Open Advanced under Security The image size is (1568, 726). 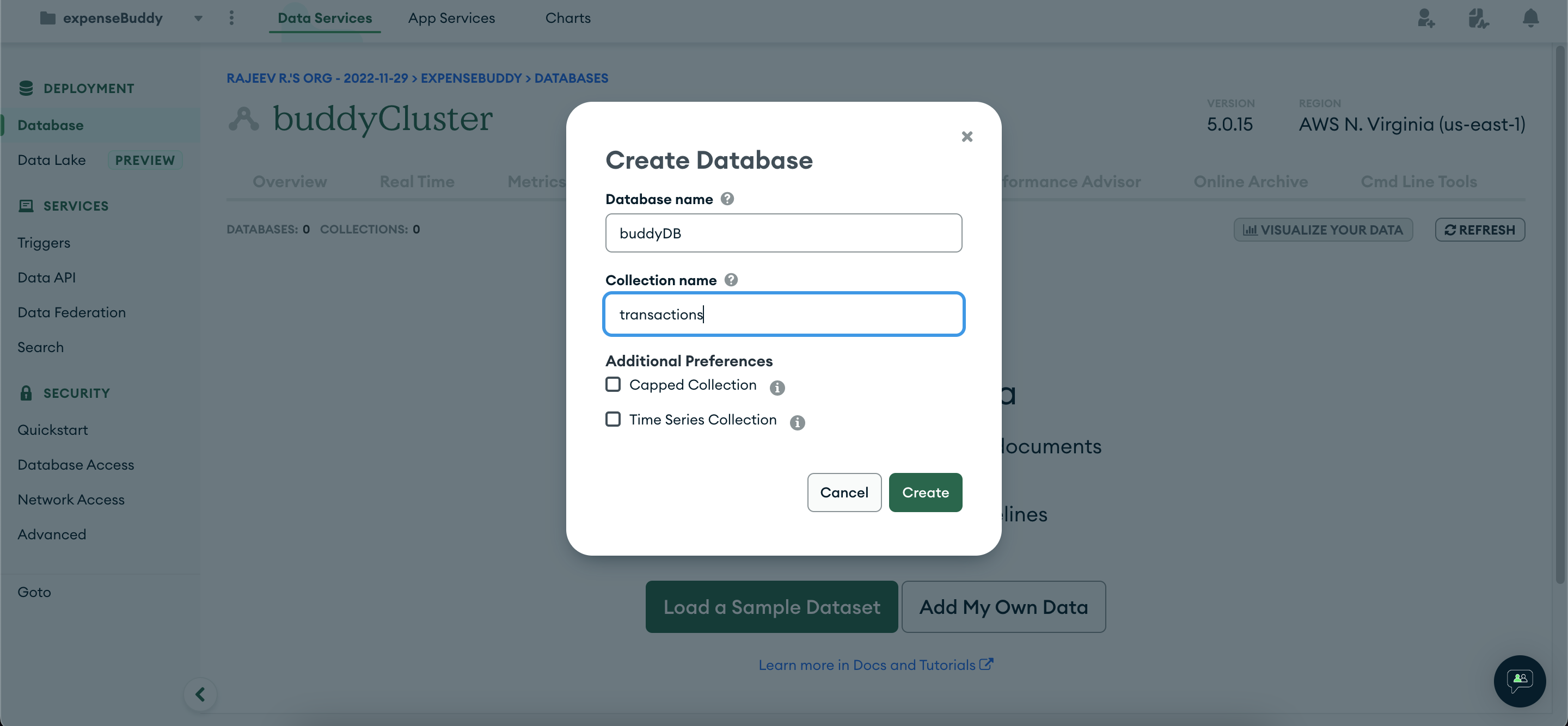(x=52, y=534)
